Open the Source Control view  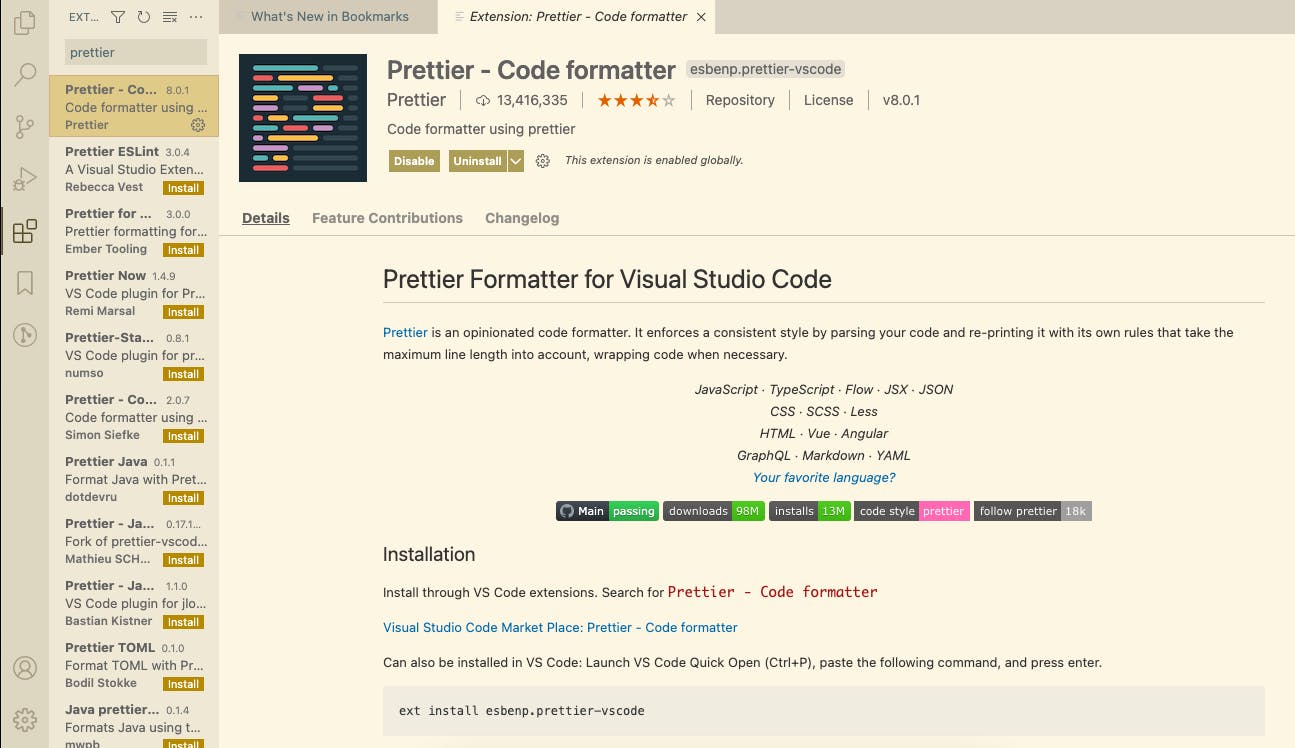(25, 127)
